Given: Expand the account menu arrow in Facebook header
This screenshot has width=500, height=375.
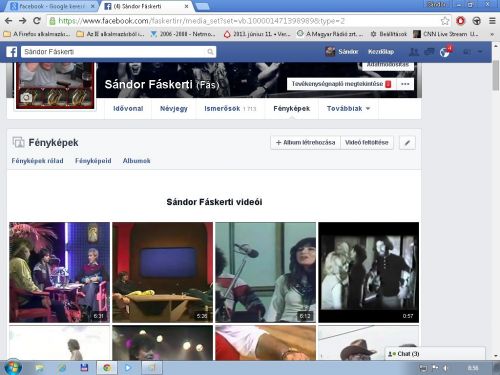Looking at the screenshot, I should tap(480, 52).
